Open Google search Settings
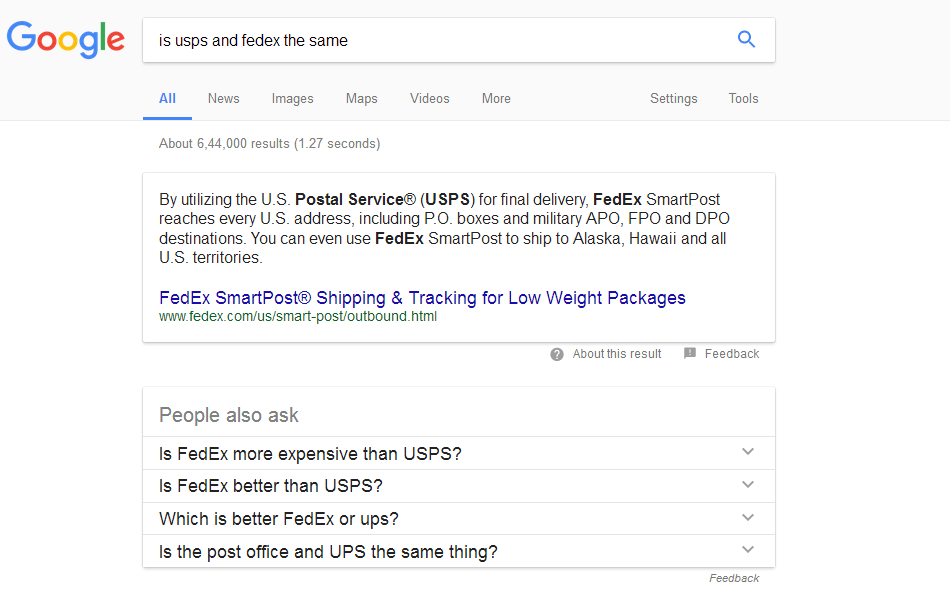Screen dimensions: 950x590 (673, 98)
